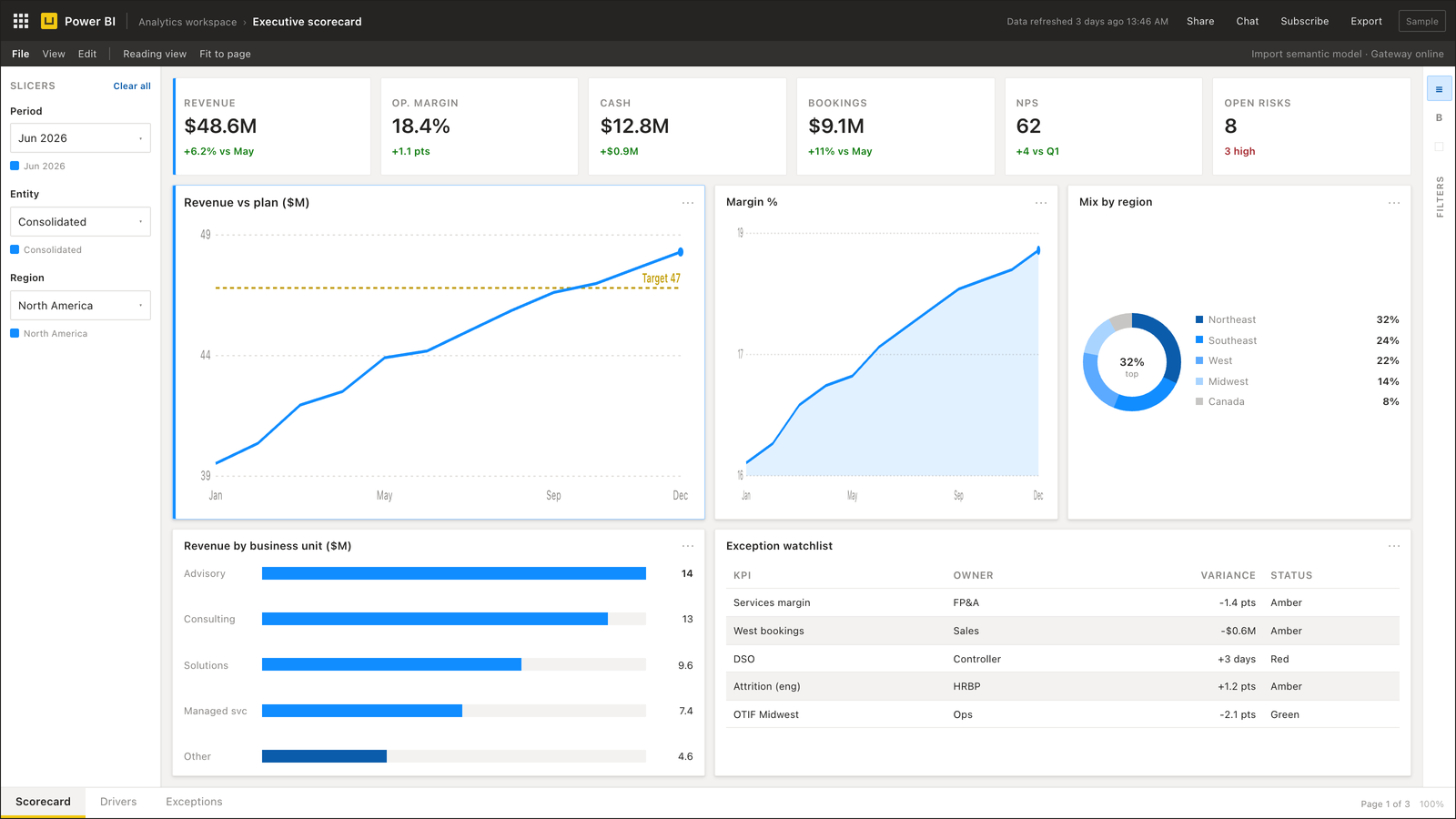Image resolution: width=1456 pixels, height=819 pixels.
Task: Open the Chat button
Action: 1248,21
